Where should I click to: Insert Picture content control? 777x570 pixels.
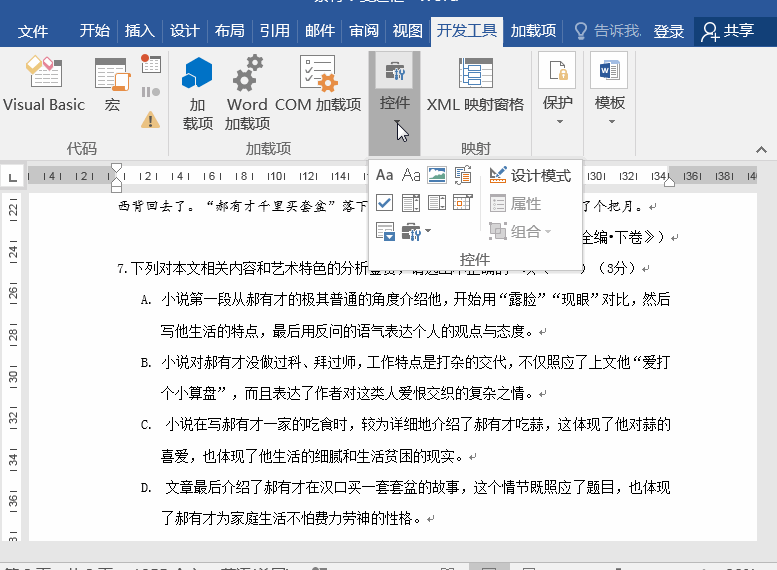coord(437,175)
